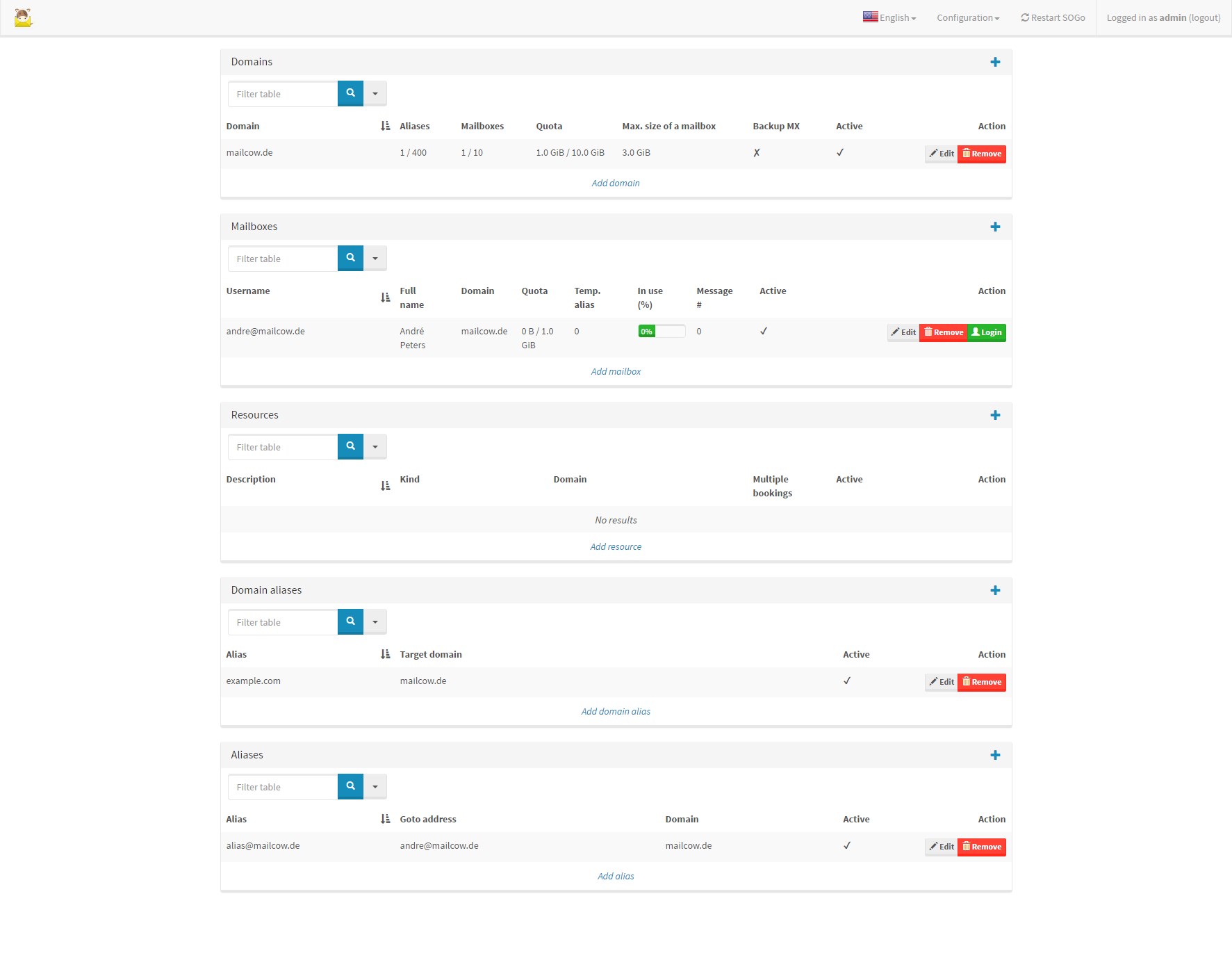Login as andre@mailcow.de mailbox
This screenshot has height=976, width=1232.
coord(986,332)
